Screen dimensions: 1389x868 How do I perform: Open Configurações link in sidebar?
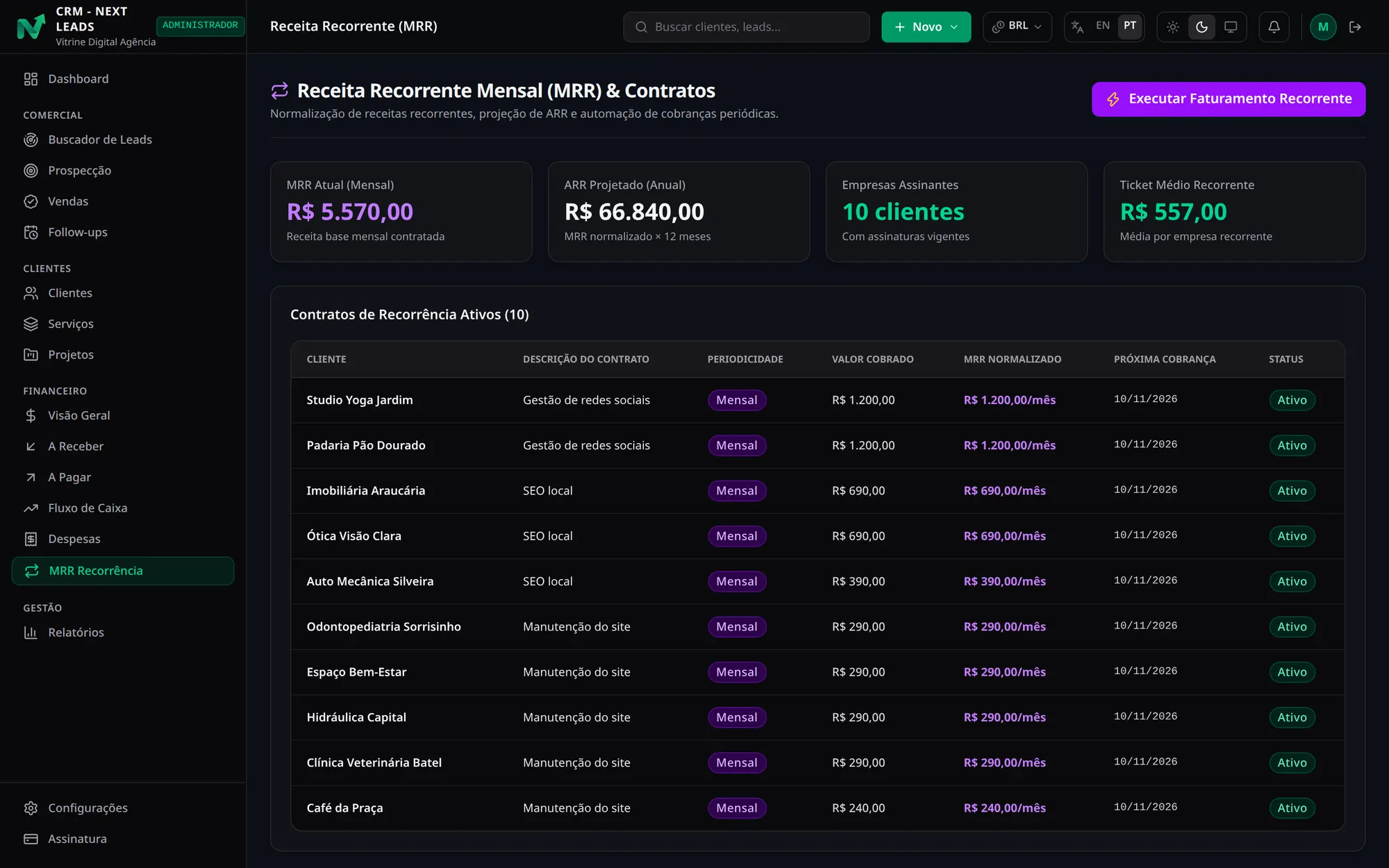(123, 808)
